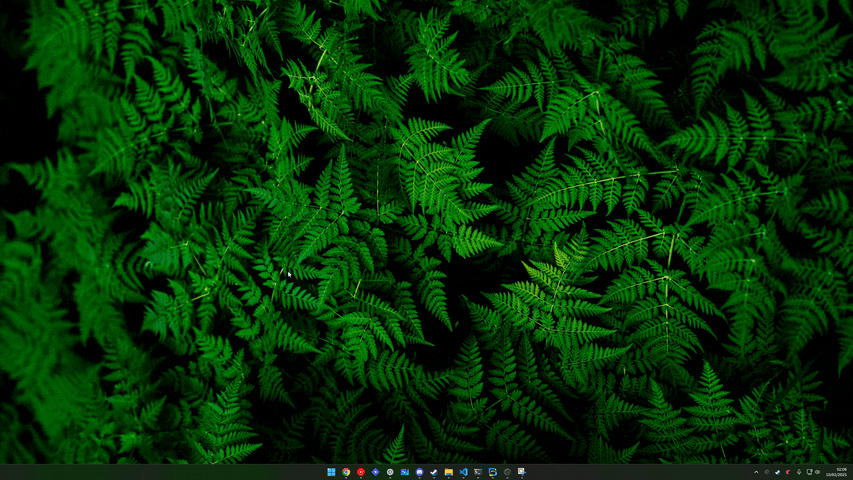Click the microphone icon in system tray
This screenshot has width=853, height=480.
coord(799,472)
